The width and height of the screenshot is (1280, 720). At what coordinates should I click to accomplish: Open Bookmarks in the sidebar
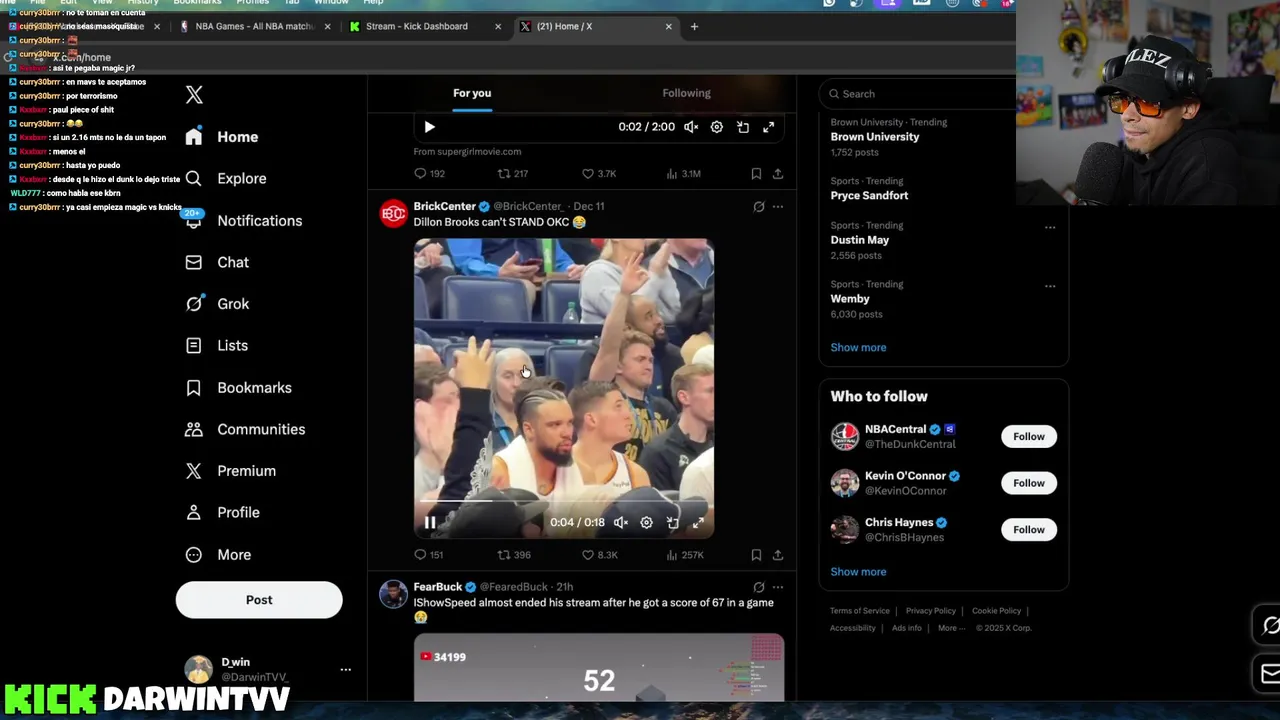click(238, 388)
